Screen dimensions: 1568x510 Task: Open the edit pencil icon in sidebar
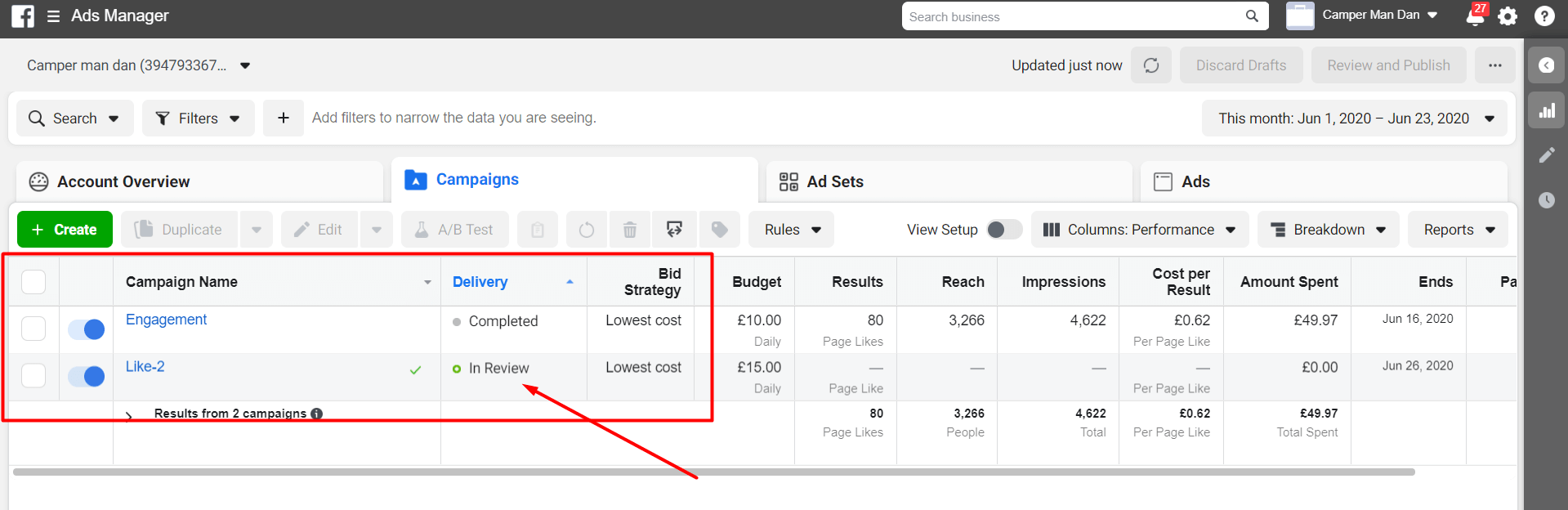pos(1547,155)
